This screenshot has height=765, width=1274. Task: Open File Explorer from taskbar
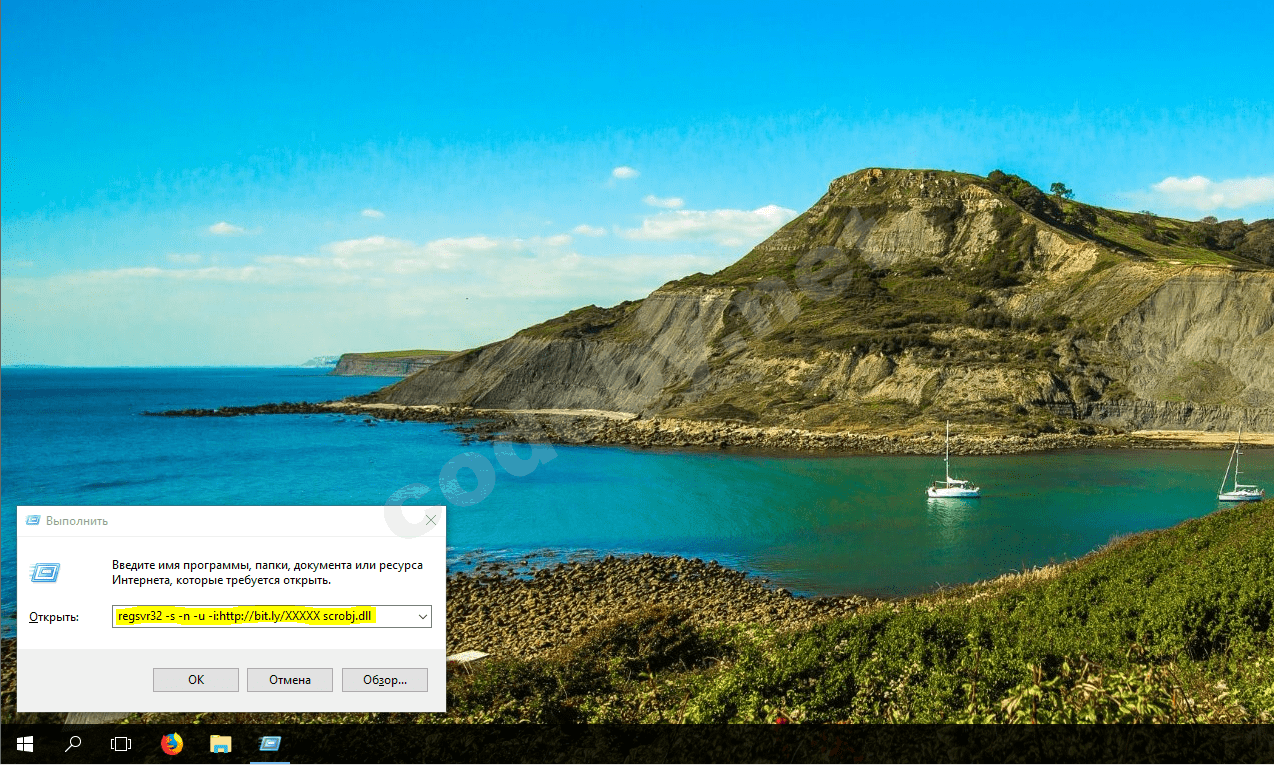tap(221, 744)
